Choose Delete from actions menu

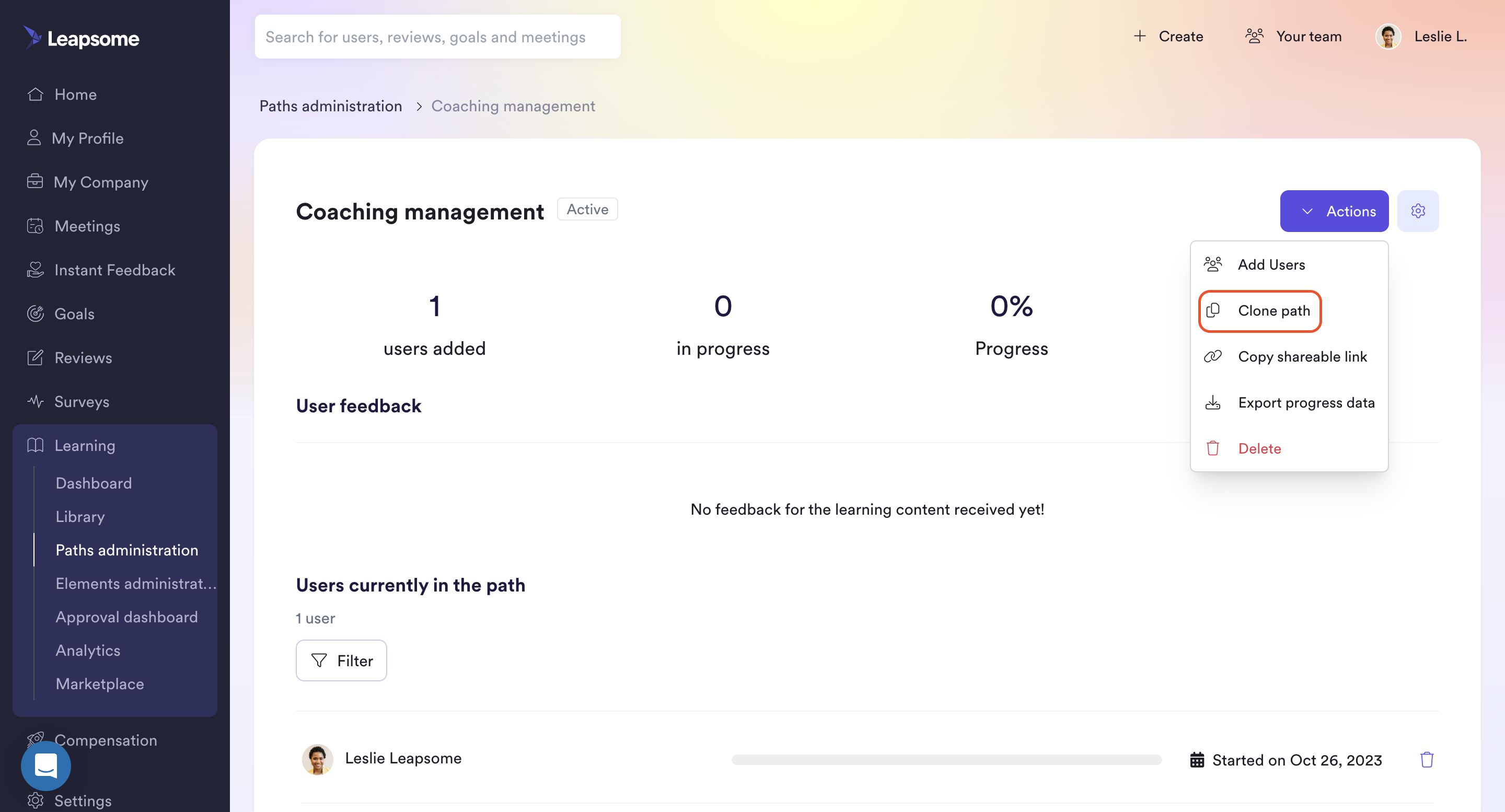coord(1289,448)
